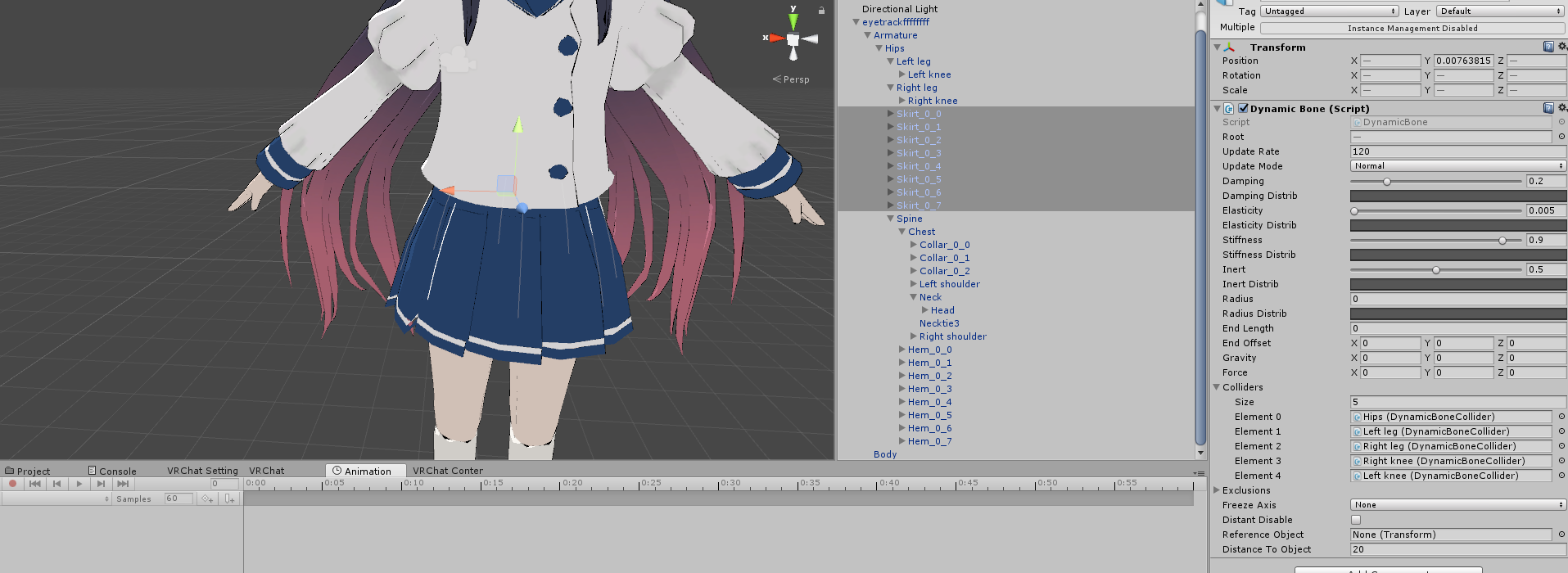This screenshot has width=1568, height=573.
Task: Click the Add Event marker icon
Action: [229, 499]
